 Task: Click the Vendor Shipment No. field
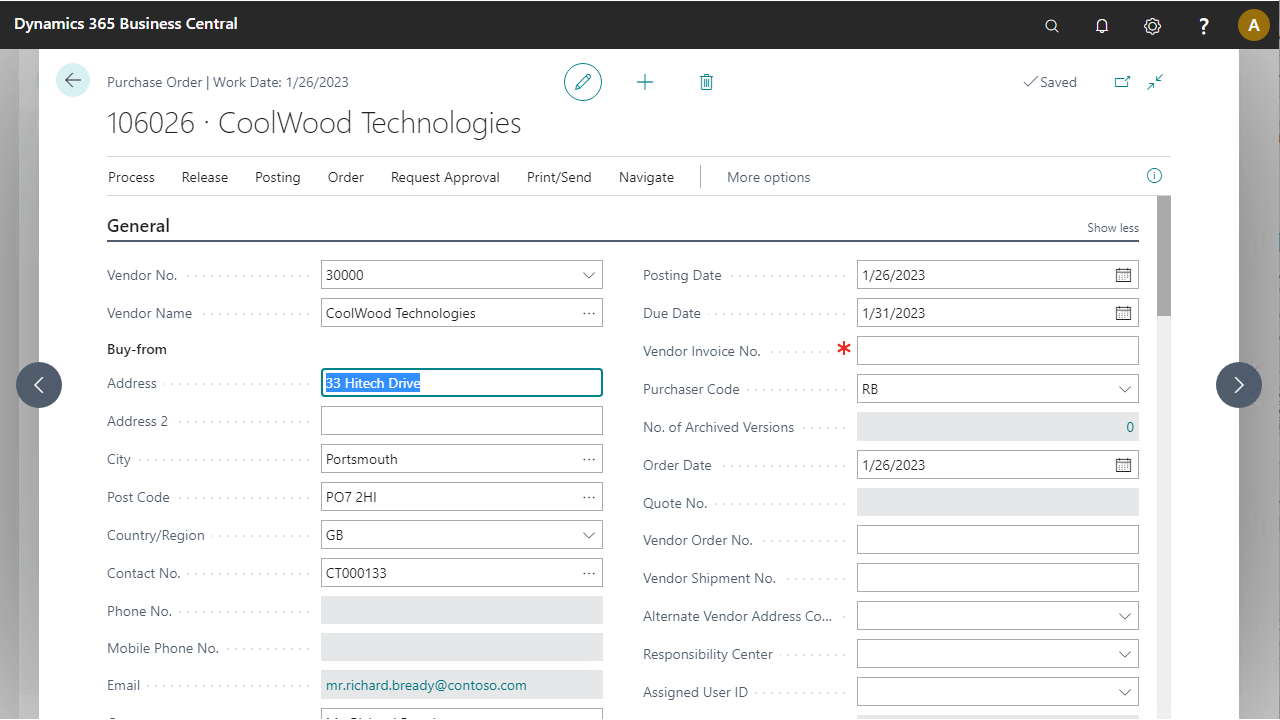tap(998, 578)
